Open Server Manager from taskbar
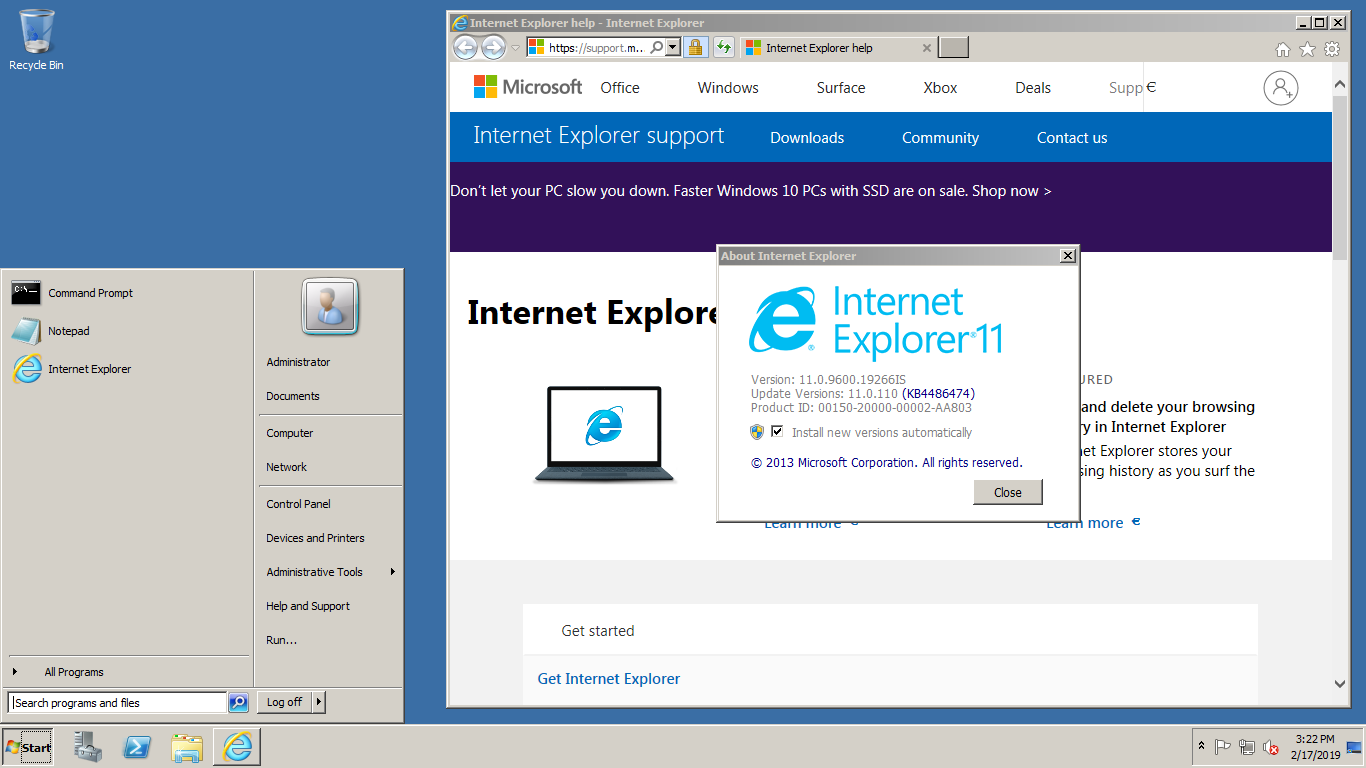Viewport: 1366px width, 768px height. pos(89,747)
